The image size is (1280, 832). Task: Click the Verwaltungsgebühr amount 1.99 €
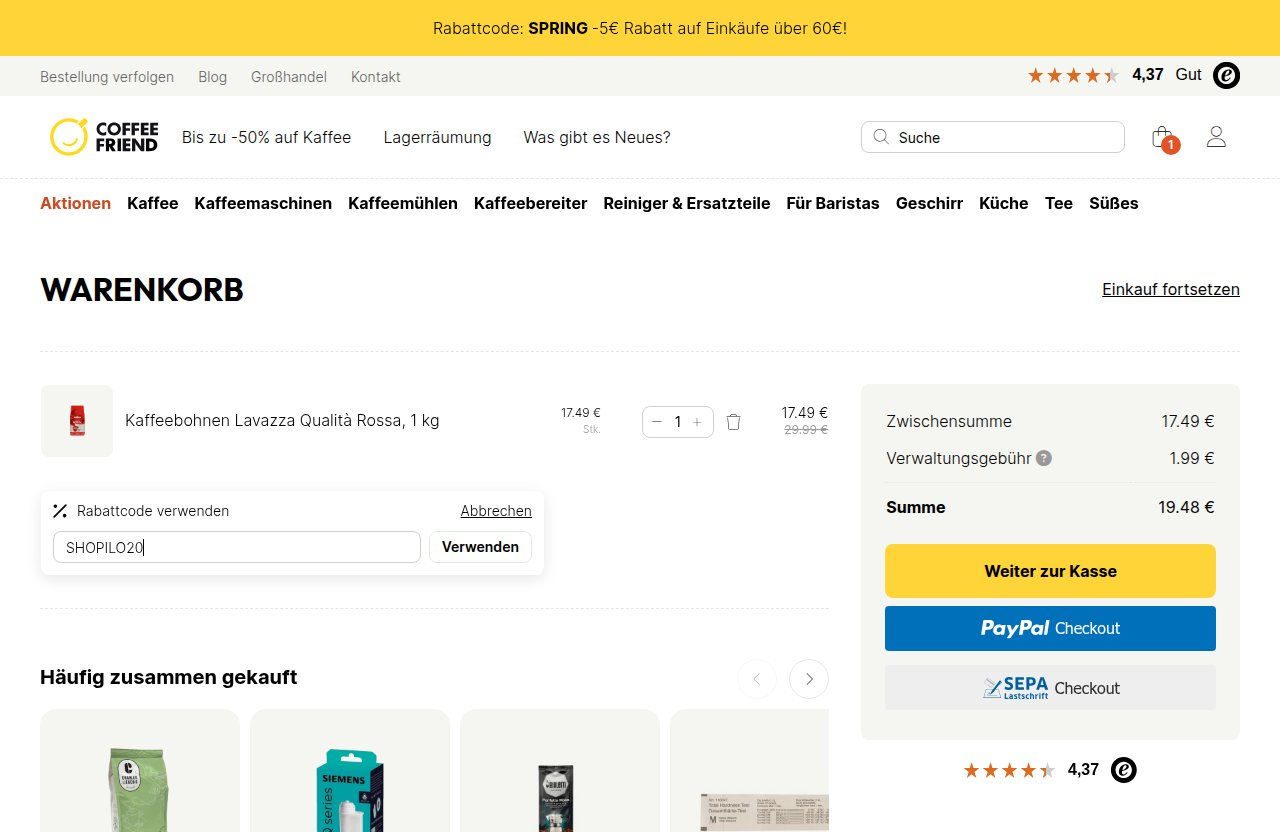(1192, 458)
